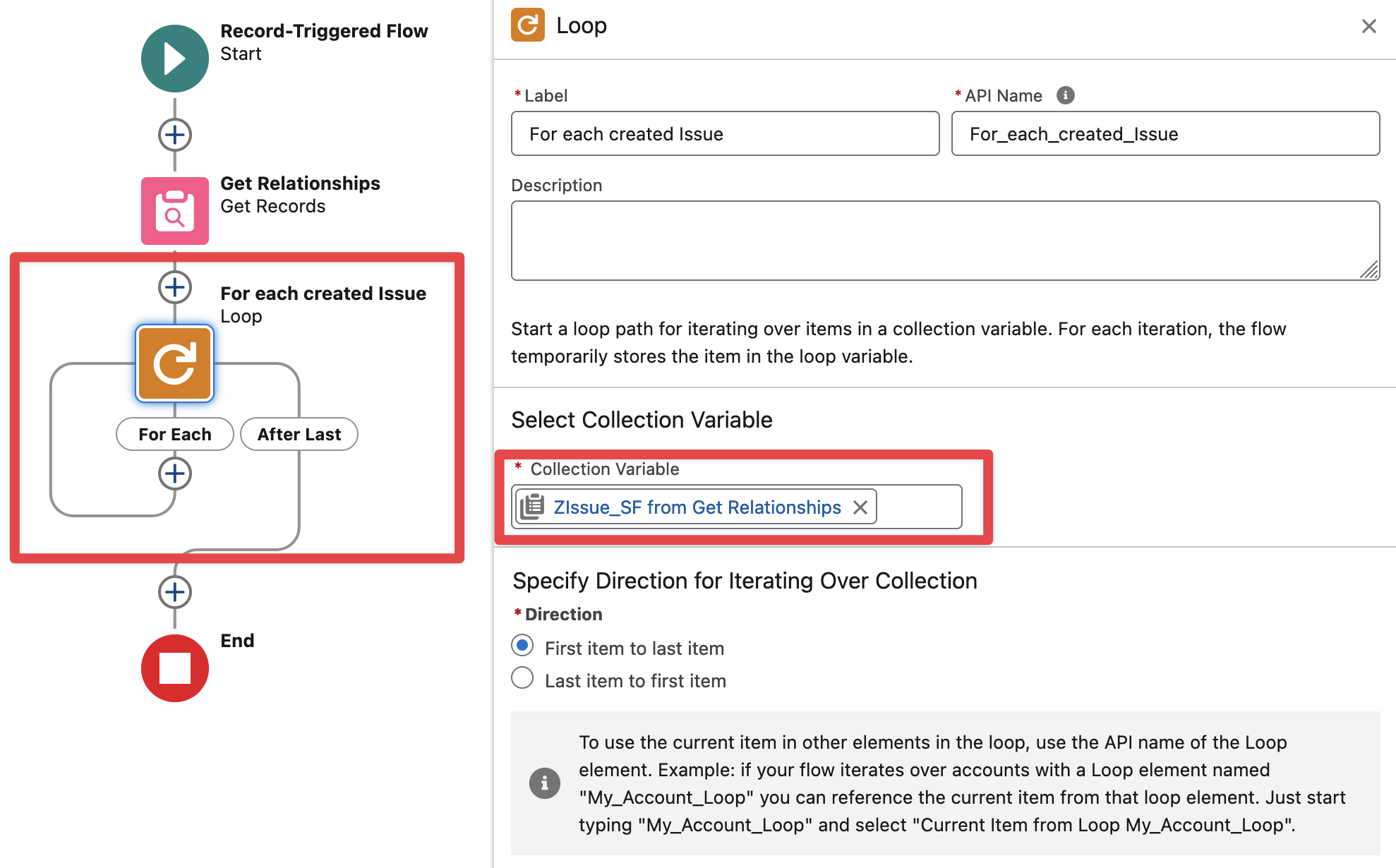Remove ZIssue_SF from Get Relationships selection
Viewport: 1396px width, 868px height.
click(860, 507)
